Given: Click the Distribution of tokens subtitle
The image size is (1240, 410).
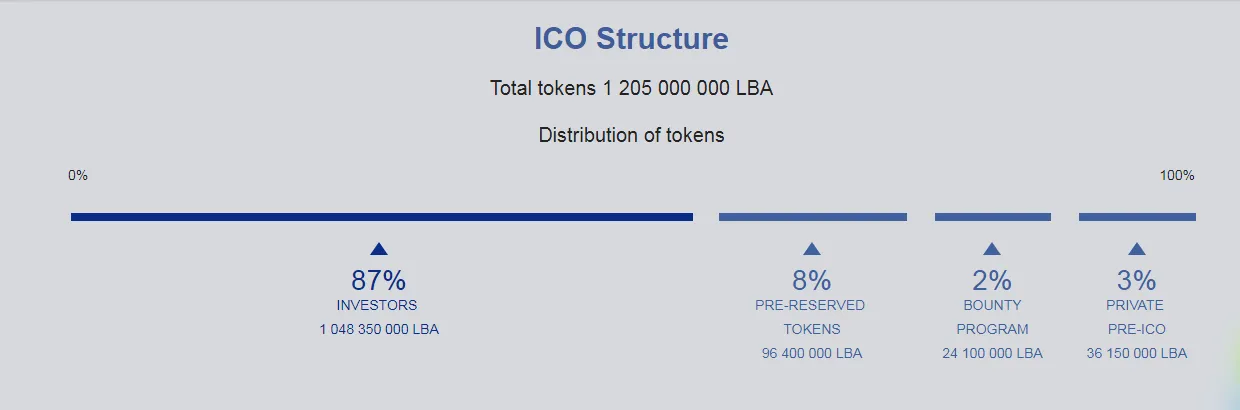Looking at the screenshot, I should 631,135.
